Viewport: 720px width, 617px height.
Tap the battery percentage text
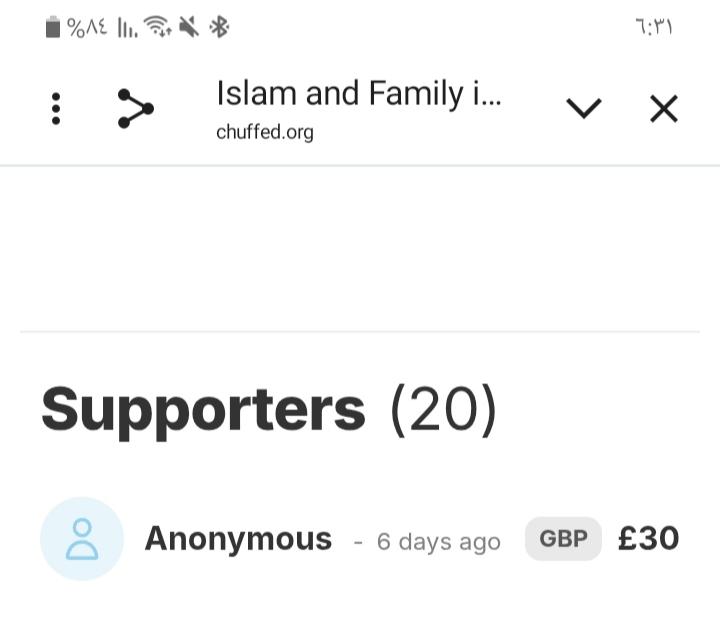(87, 27)
